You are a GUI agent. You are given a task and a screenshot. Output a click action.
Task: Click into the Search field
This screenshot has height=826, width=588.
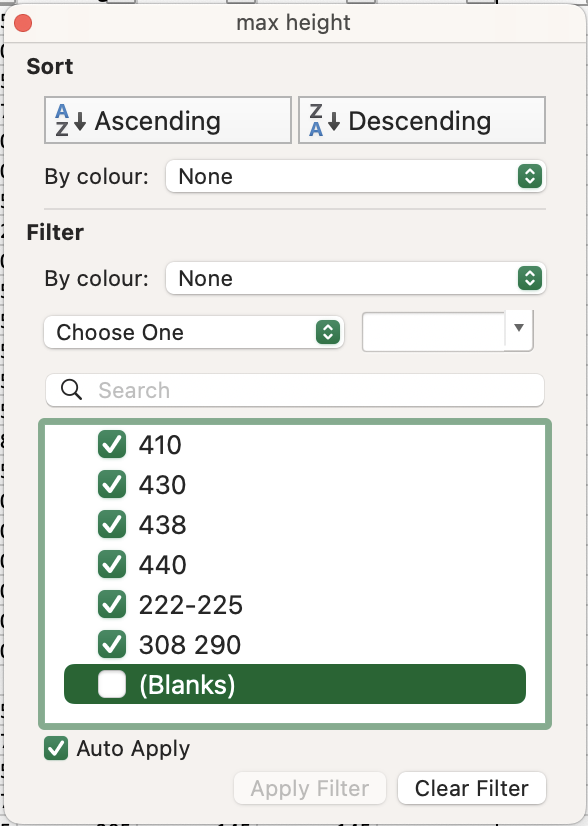pos(295,390)
